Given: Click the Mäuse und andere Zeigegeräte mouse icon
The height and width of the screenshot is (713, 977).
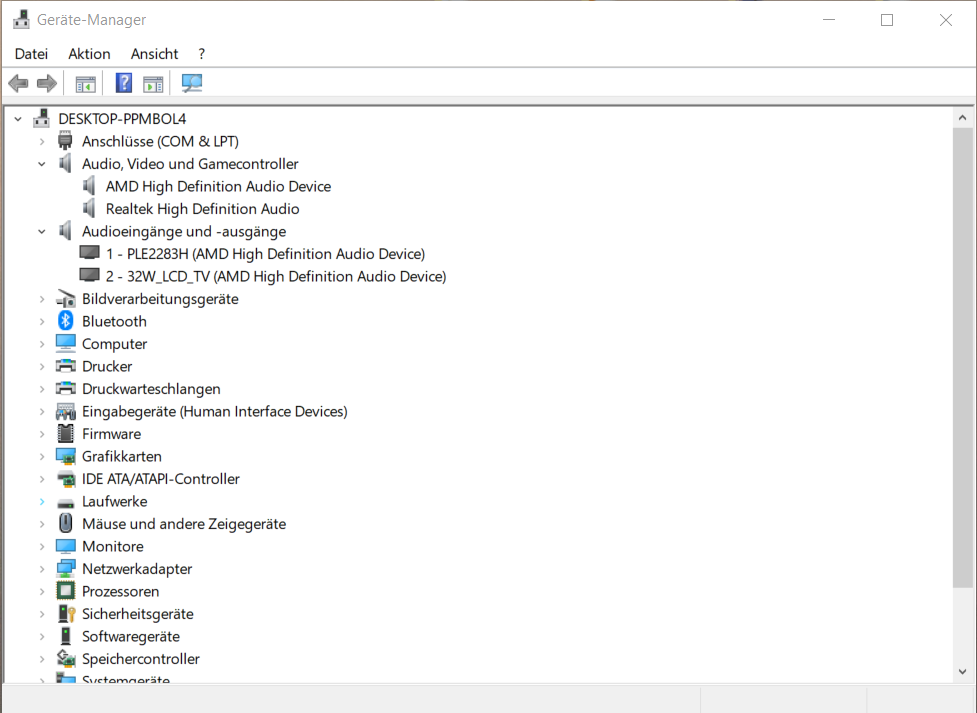Looking at the screenshot, I should click(x=65, y=523).
